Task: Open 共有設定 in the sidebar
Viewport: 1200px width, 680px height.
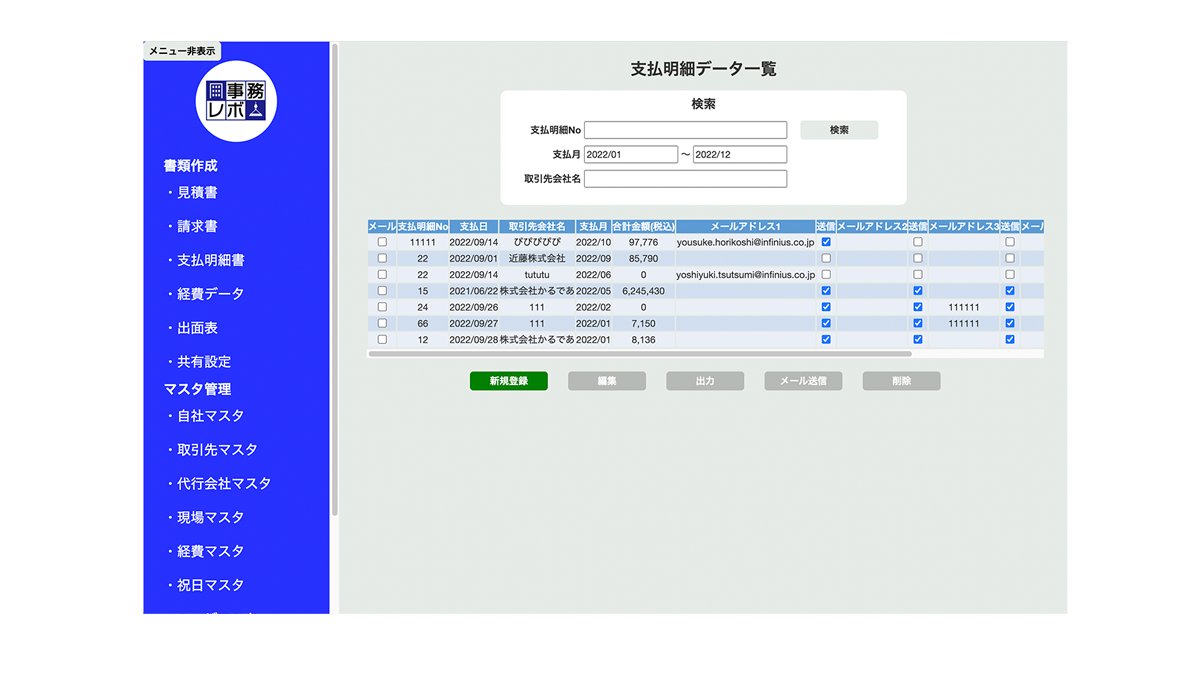Action: [204, 362]
